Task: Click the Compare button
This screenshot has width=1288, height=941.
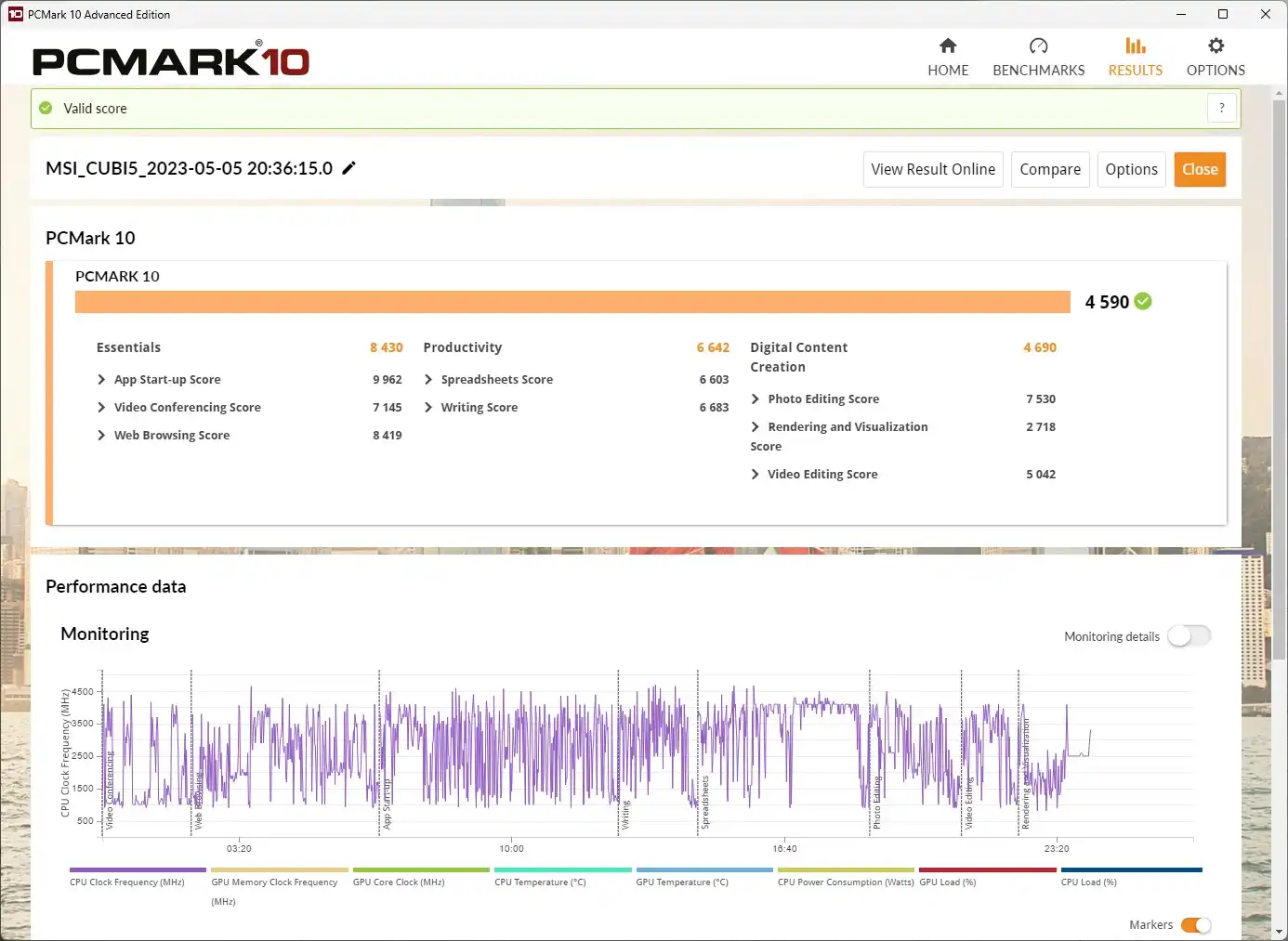Action: click(x=1049, y=169)
